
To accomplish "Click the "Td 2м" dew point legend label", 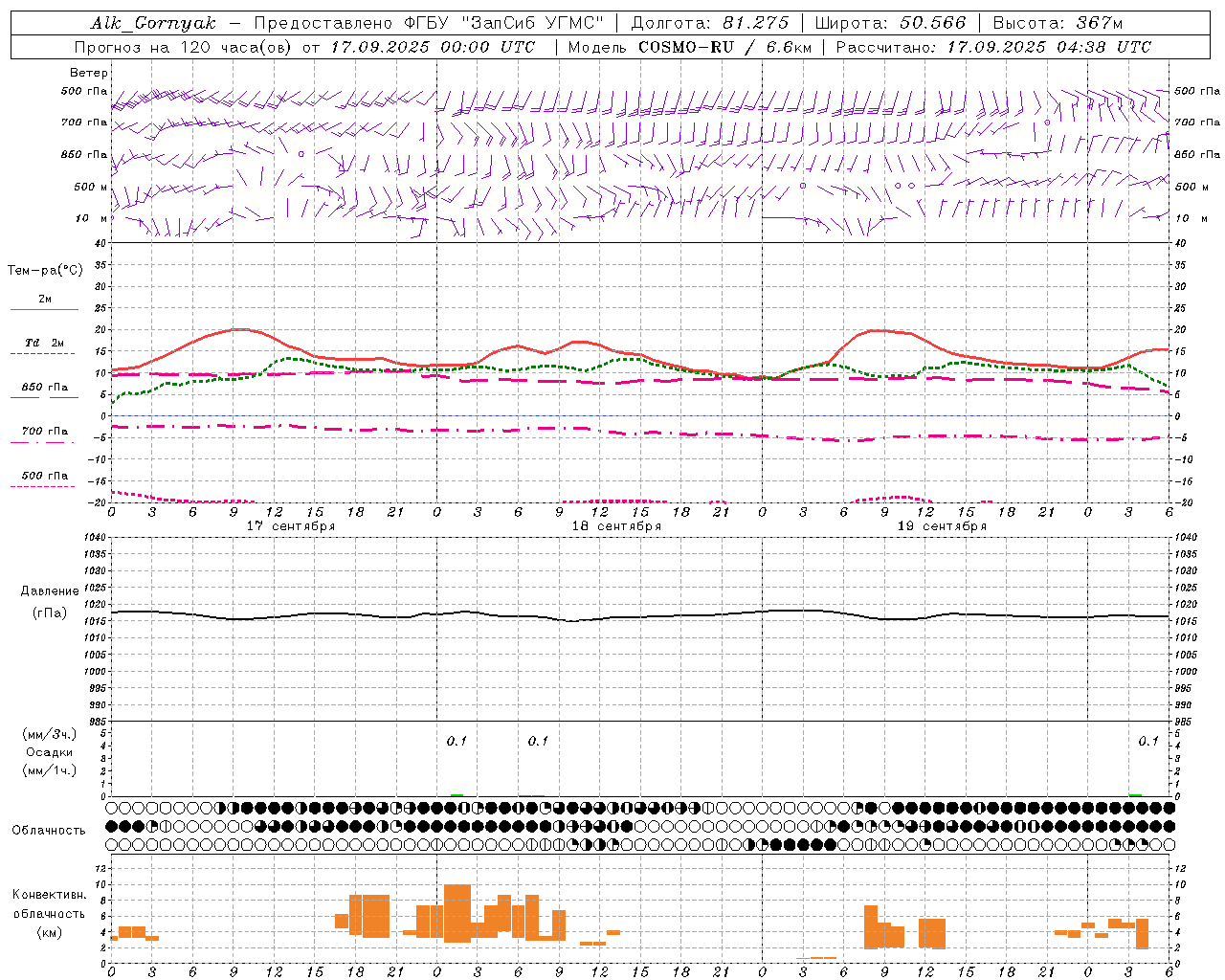I will click(45, 343).
